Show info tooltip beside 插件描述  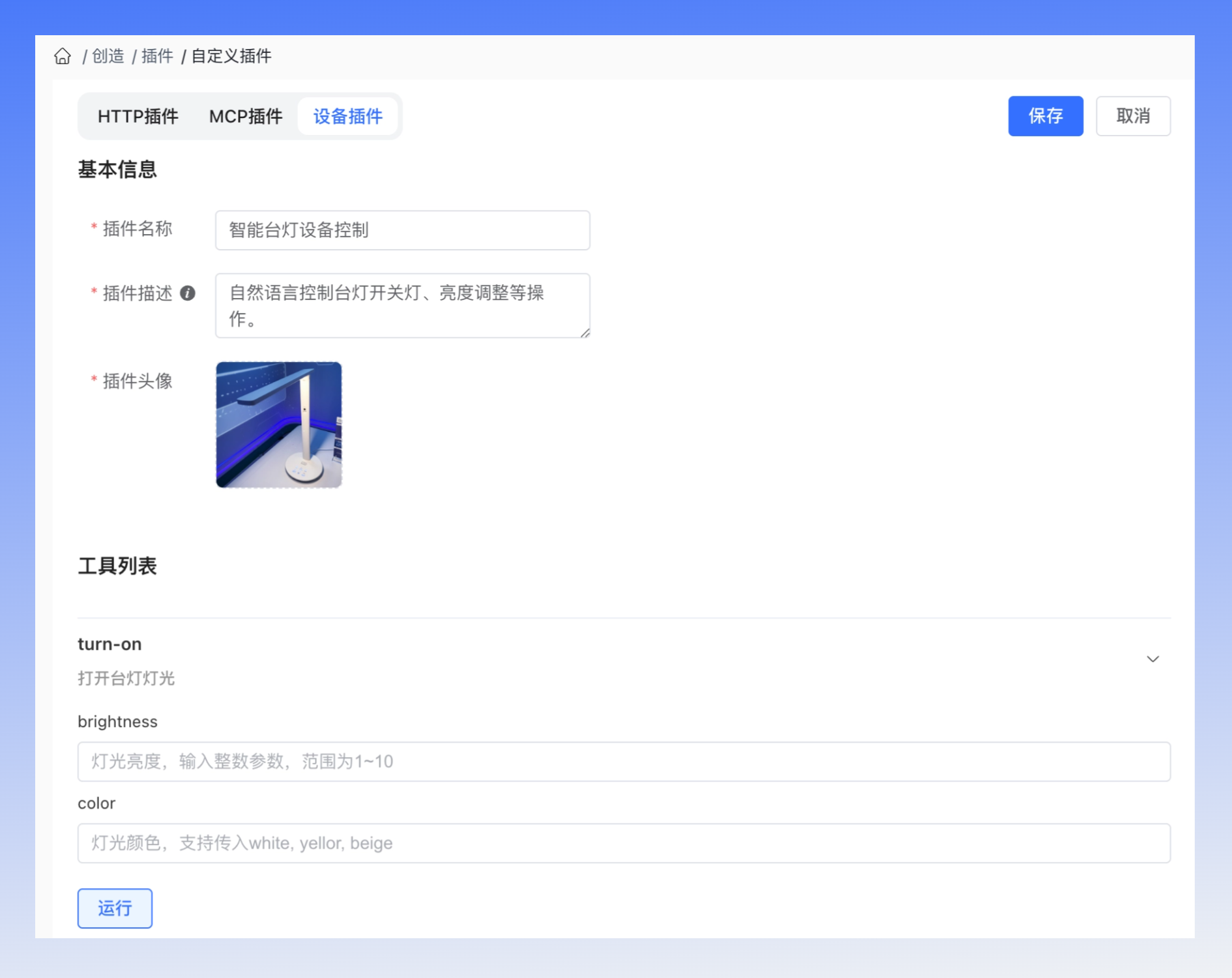(188, 293)
